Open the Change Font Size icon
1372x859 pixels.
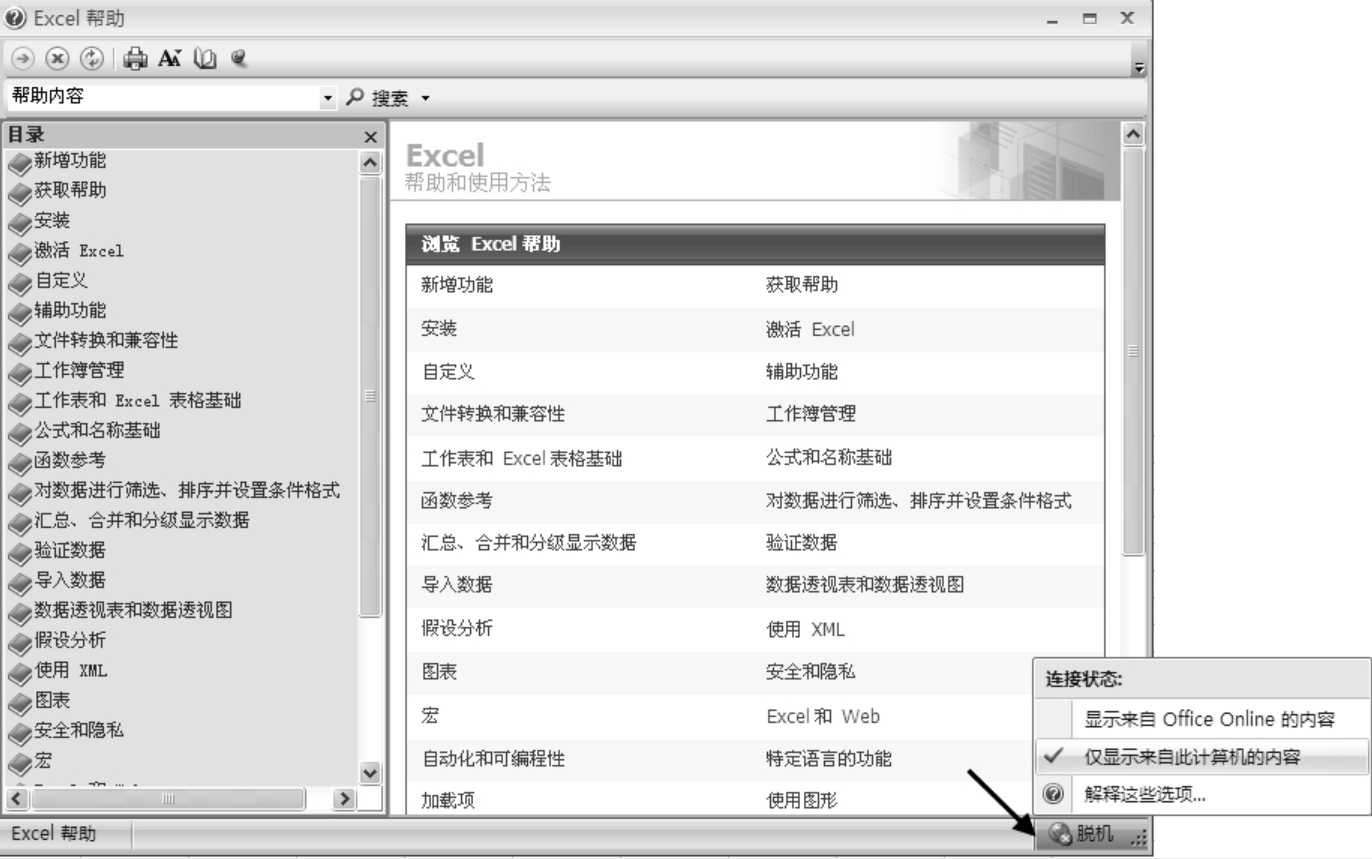tap(168, 60)
